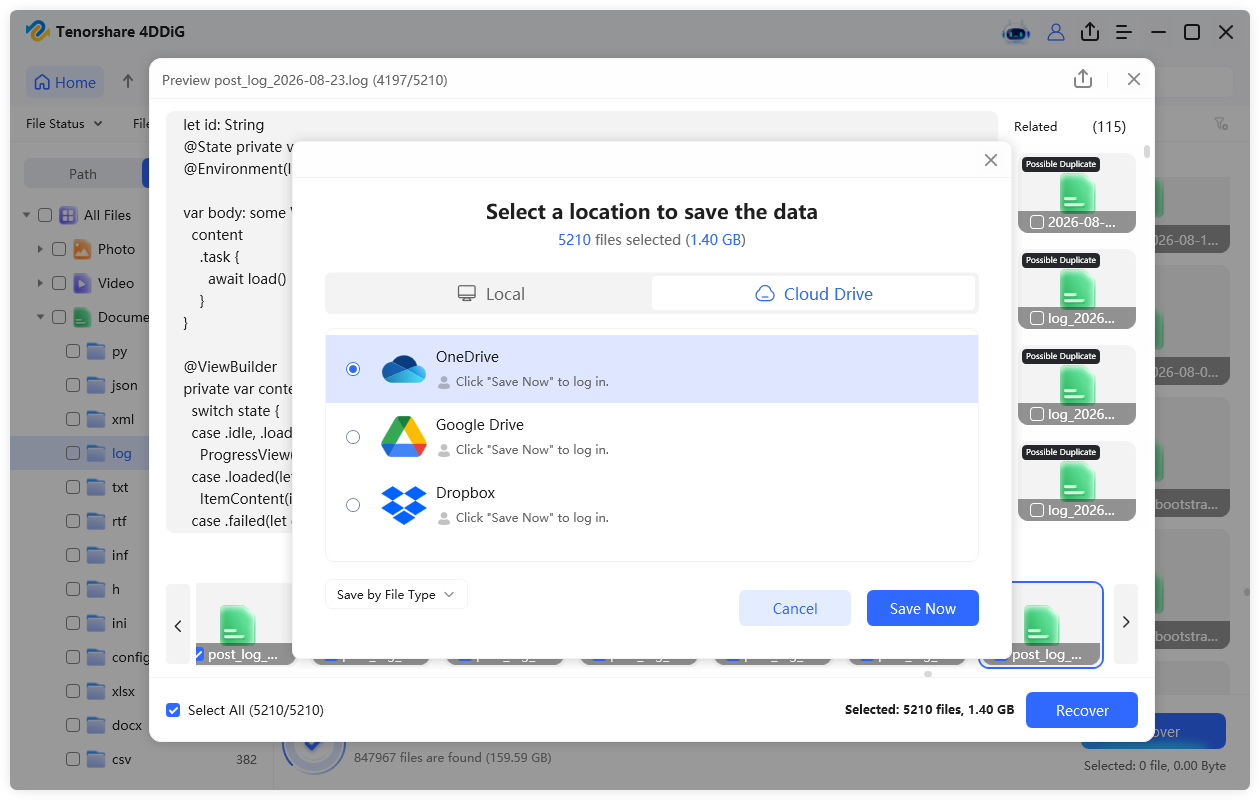The image size is (1260, 800).
Task: Open the rtf folder
Action: [119, 521]
